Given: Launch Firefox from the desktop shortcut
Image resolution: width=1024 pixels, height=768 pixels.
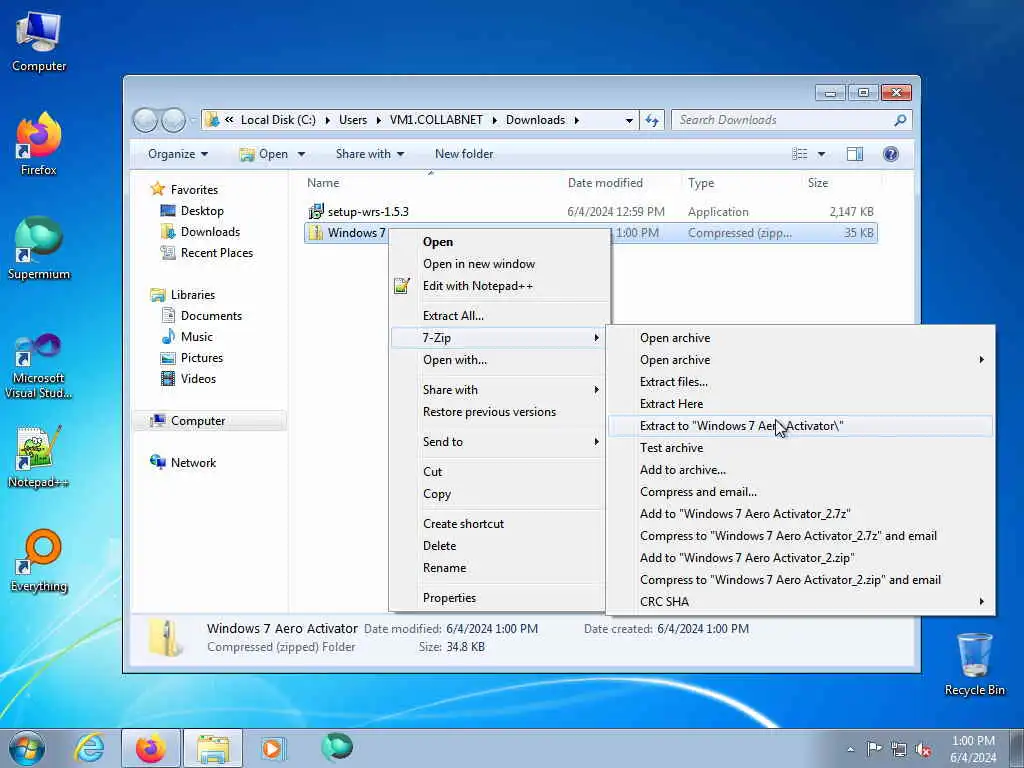Looking at the screenshot, I should (x=39, y=144).
